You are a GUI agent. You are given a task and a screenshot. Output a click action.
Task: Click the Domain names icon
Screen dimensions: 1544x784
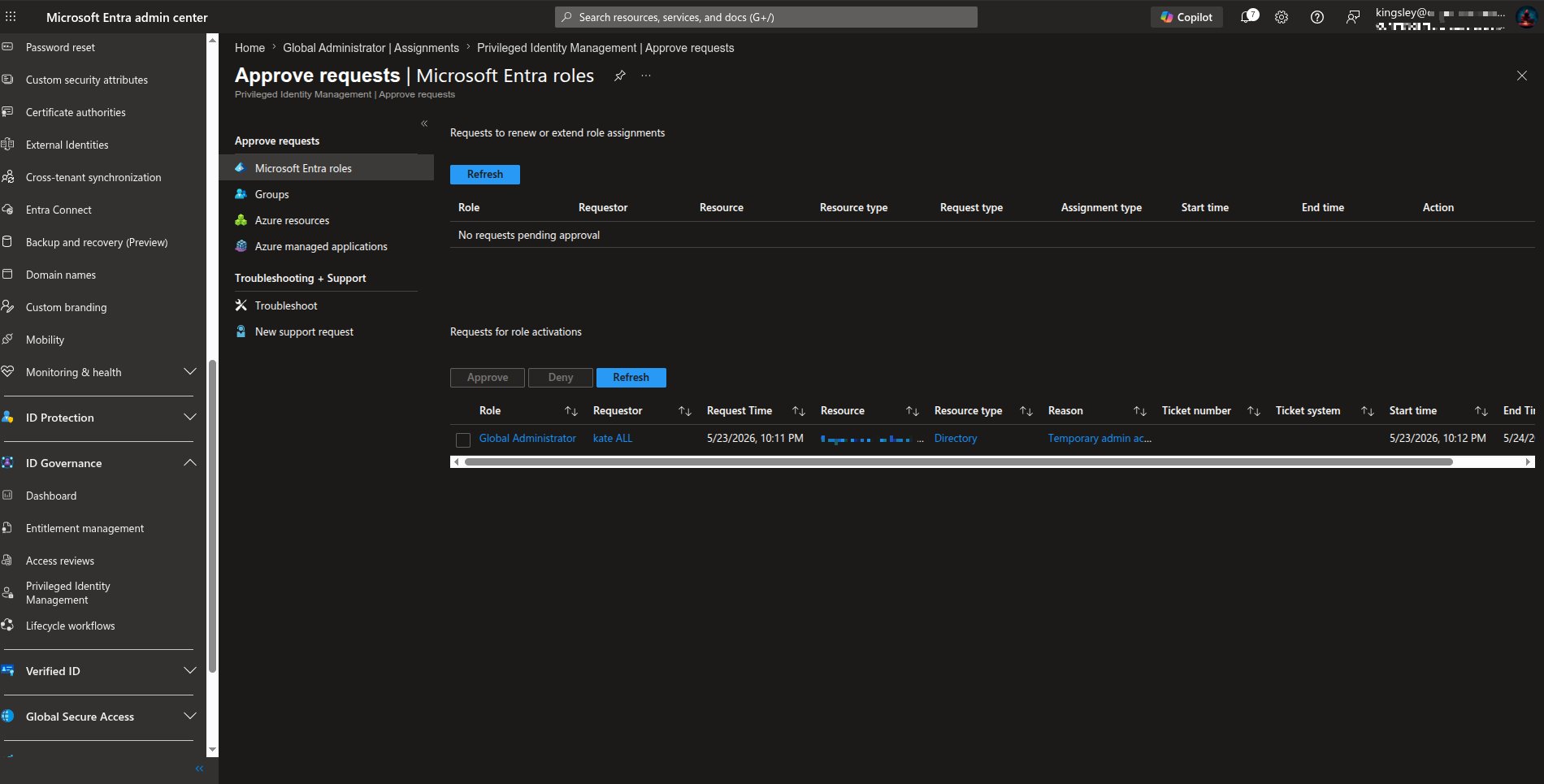[8, 275]
